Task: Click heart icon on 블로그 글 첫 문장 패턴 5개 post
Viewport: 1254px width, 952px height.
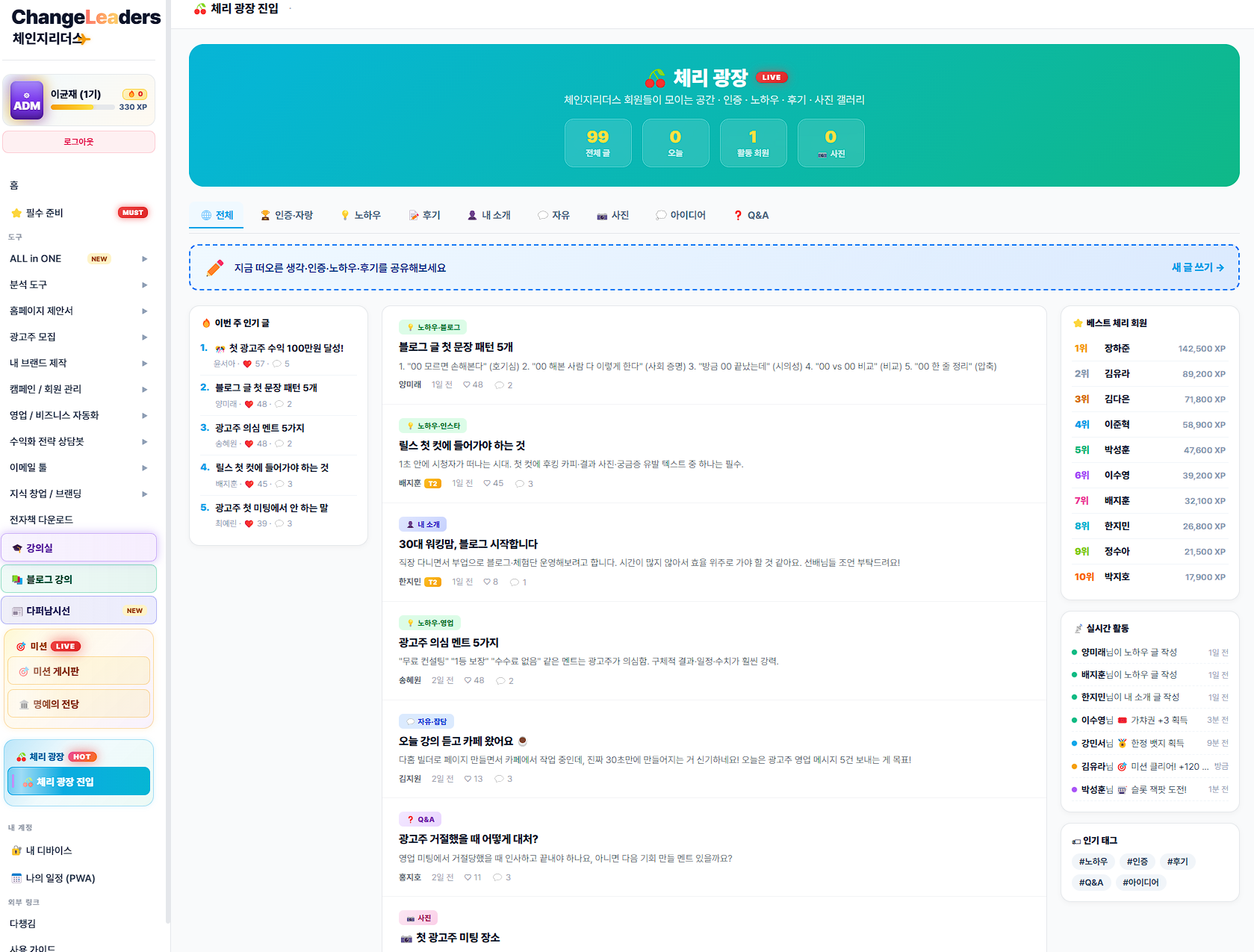Action: (x=467, y=385)
